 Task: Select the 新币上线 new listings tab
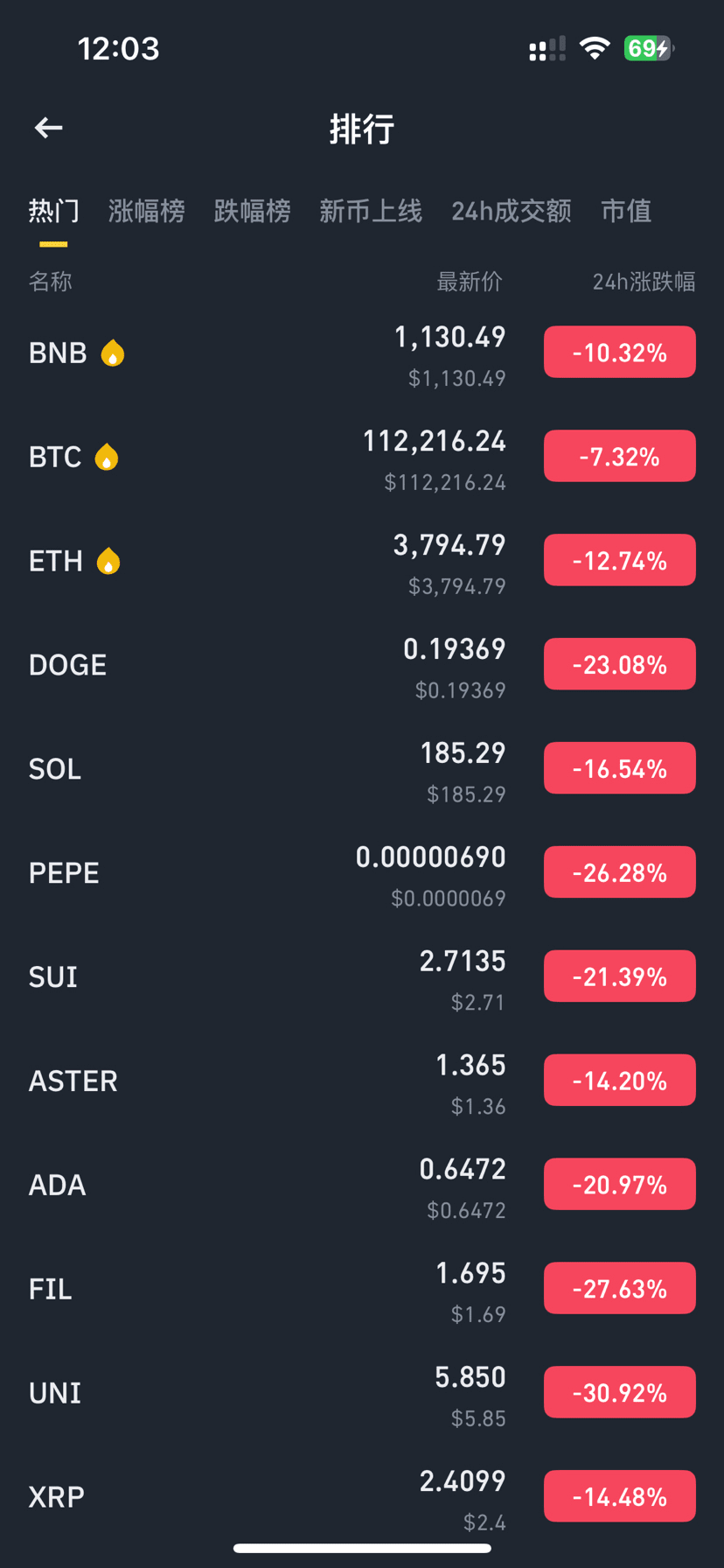(371, 211)
